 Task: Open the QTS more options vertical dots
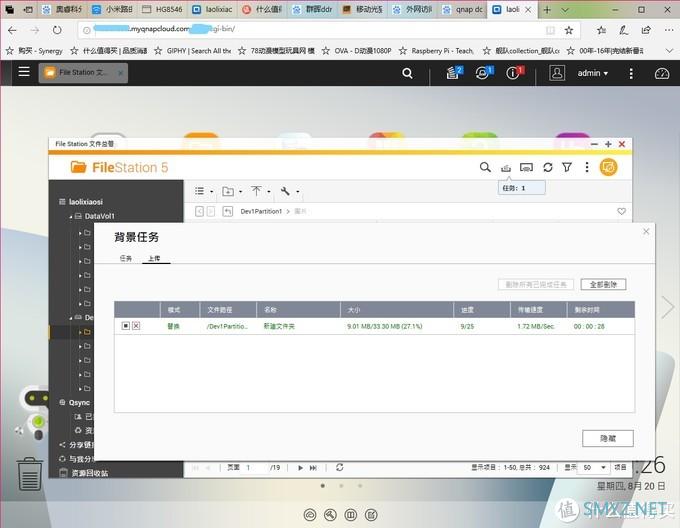tap(631, 73)
